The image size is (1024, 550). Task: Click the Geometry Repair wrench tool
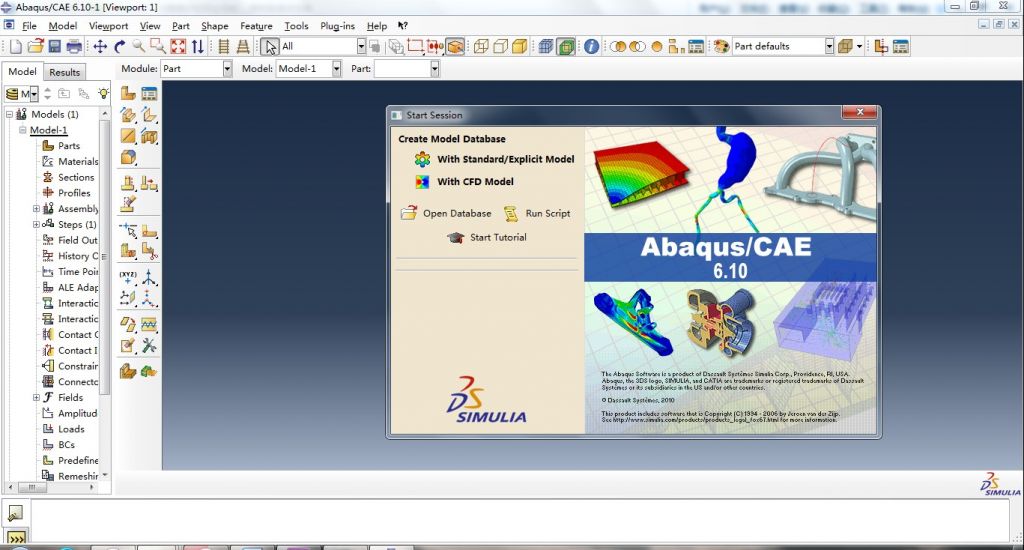coord(149,346)
